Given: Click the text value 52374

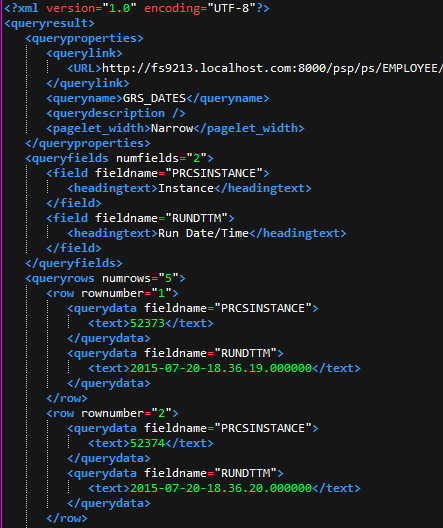Looking at the screenshot, I should coord(147,443).
